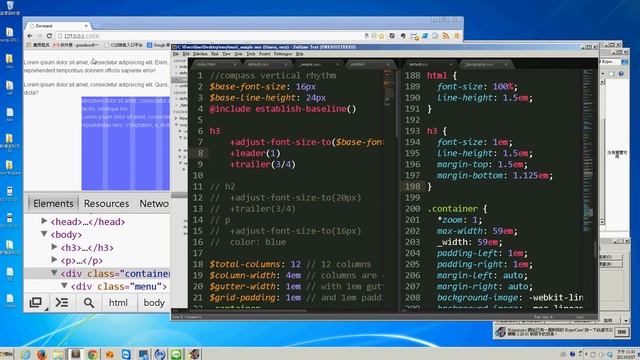640x360 pixels.
Task: Switch to the Resources tab in DevTools
Action: coord(106,203)
